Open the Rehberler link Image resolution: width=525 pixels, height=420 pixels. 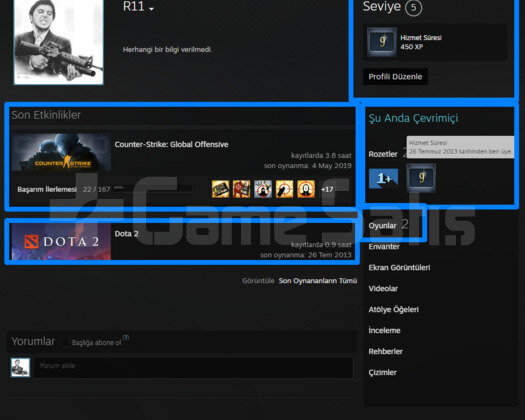pos(385,352)
